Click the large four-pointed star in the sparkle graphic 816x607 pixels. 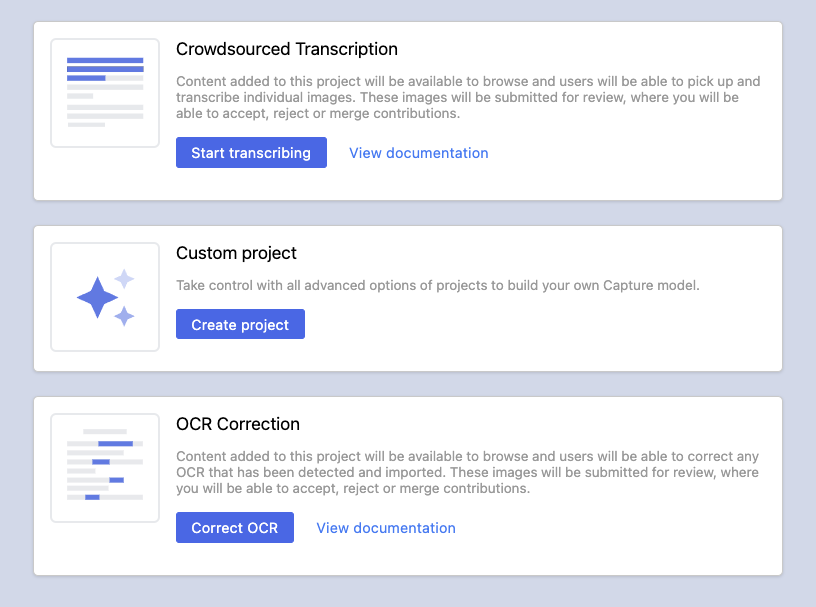(97, 297)
